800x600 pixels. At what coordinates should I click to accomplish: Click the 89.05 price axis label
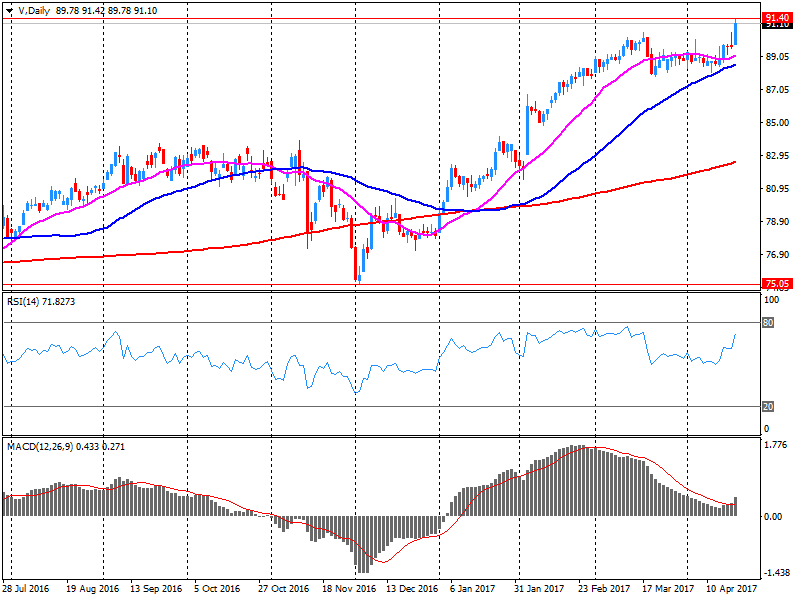[x=776, y=57]
